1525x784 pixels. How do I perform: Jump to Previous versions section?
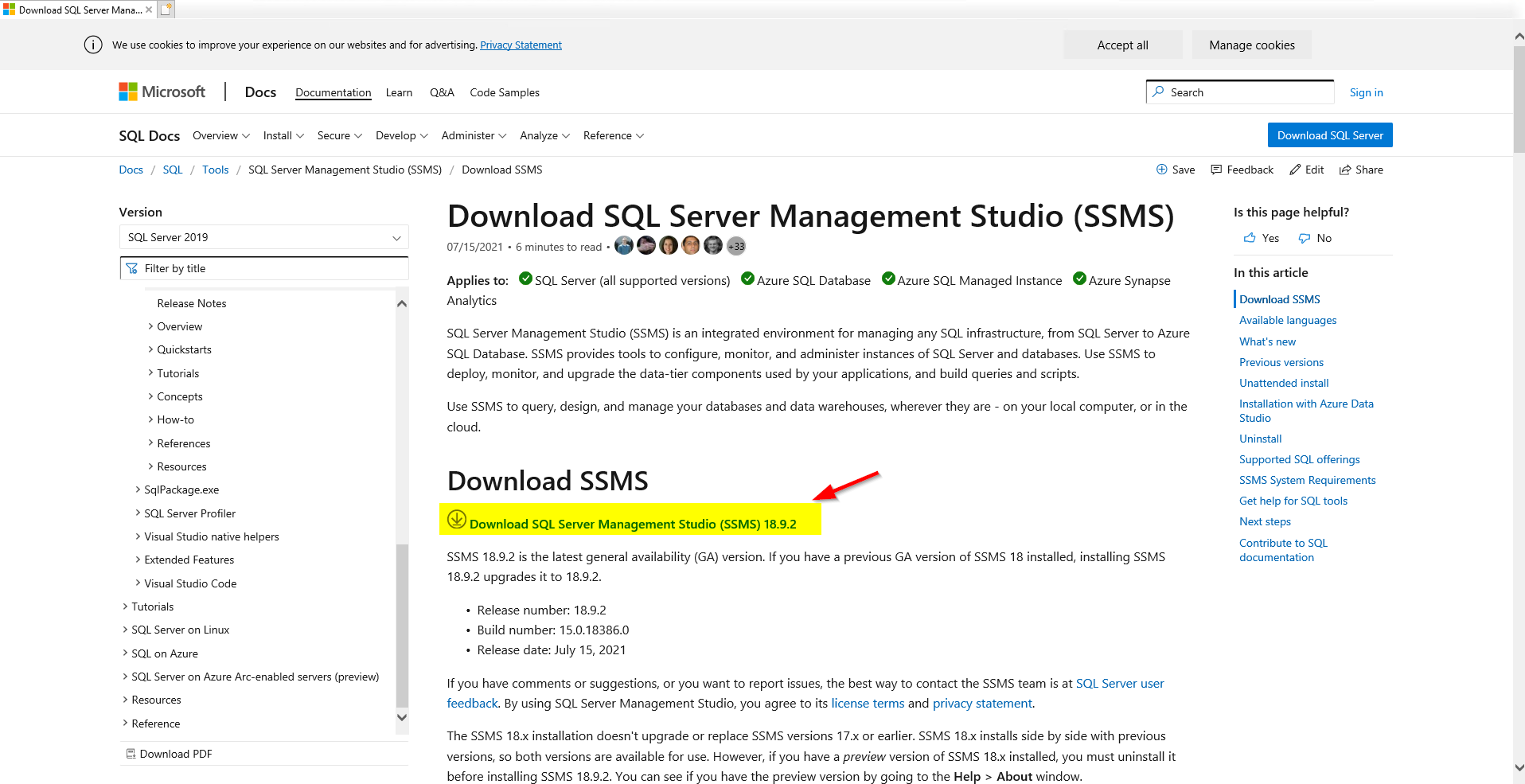(1281, 362)
